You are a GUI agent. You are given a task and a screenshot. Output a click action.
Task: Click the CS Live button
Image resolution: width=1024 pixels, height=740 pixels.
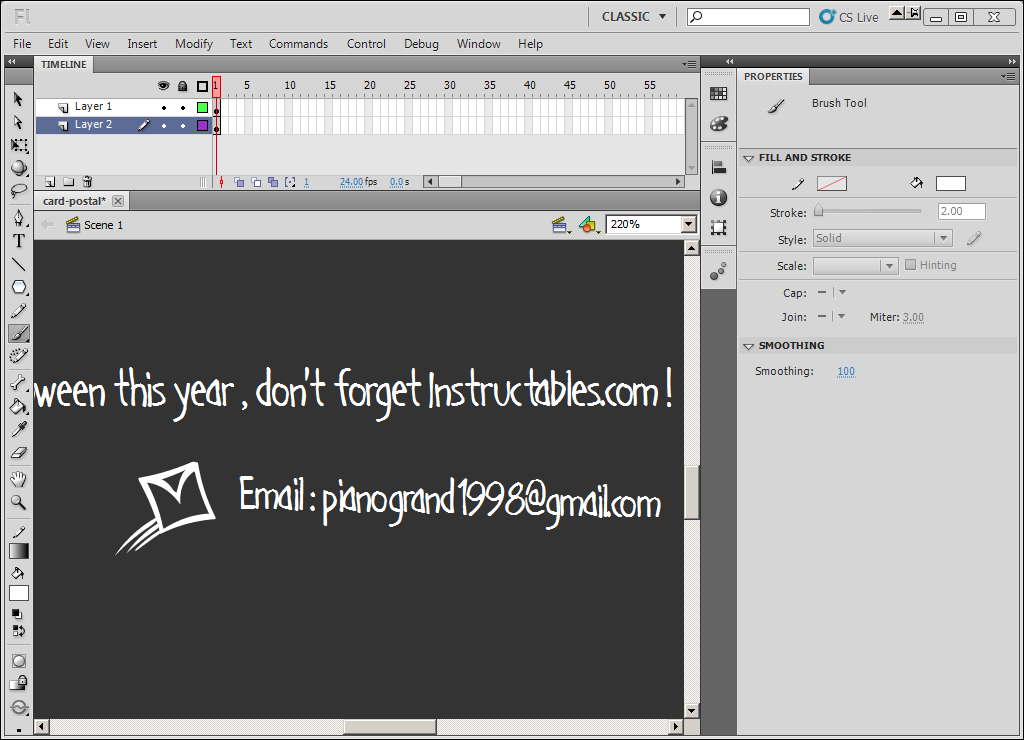(849, 17)
